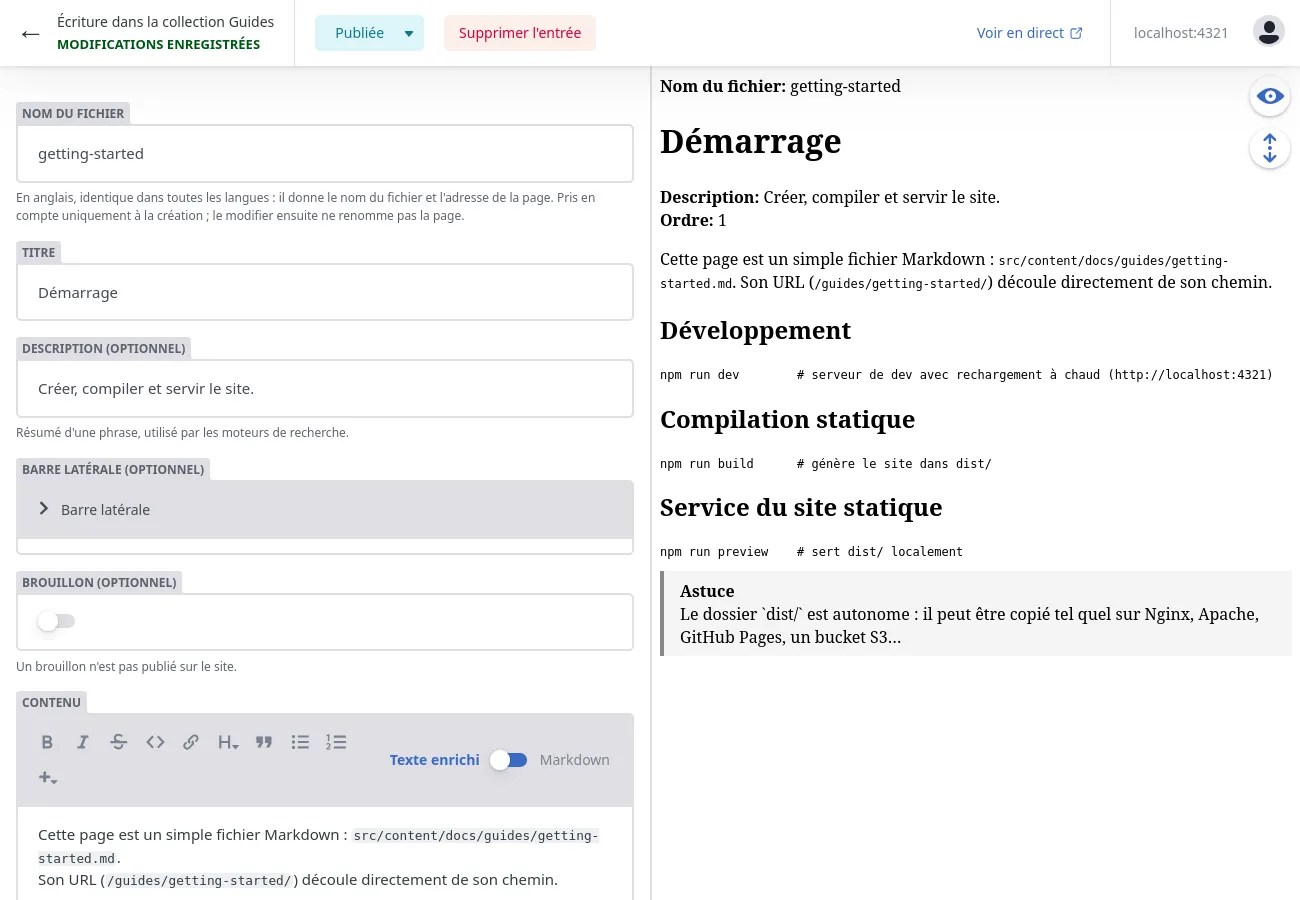1300x900 pixels.
Task: Click into the Contenu editor text area
Action: [325, 854]
